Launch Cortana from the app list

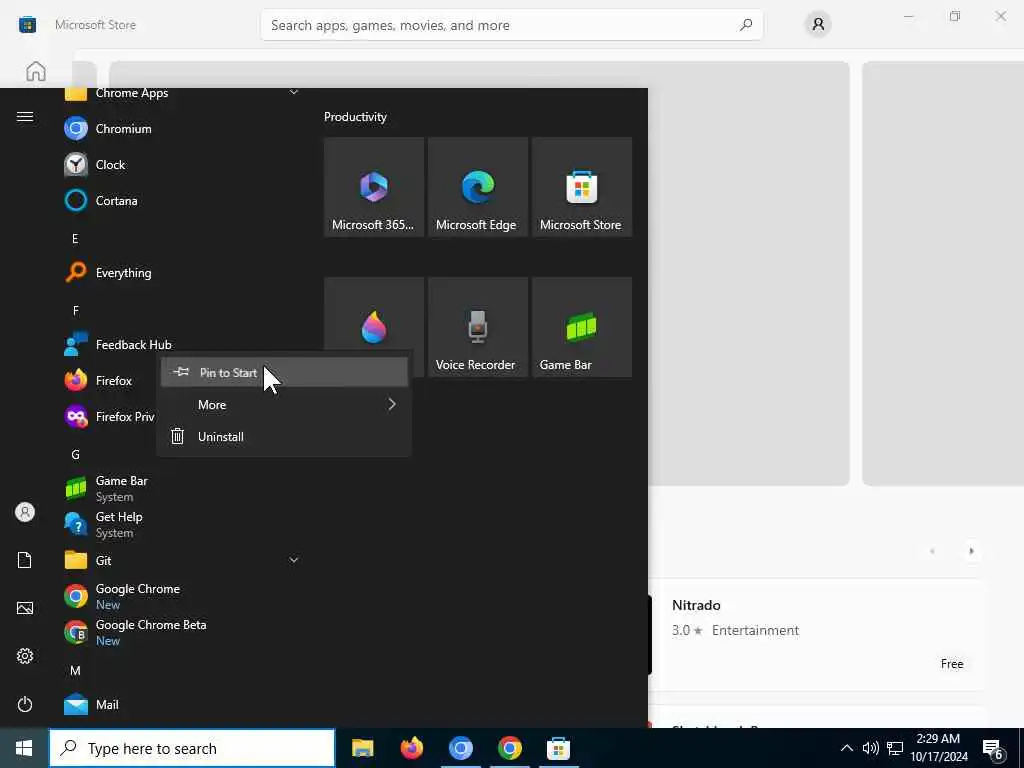pyautogui.click(x=182, y=200)
